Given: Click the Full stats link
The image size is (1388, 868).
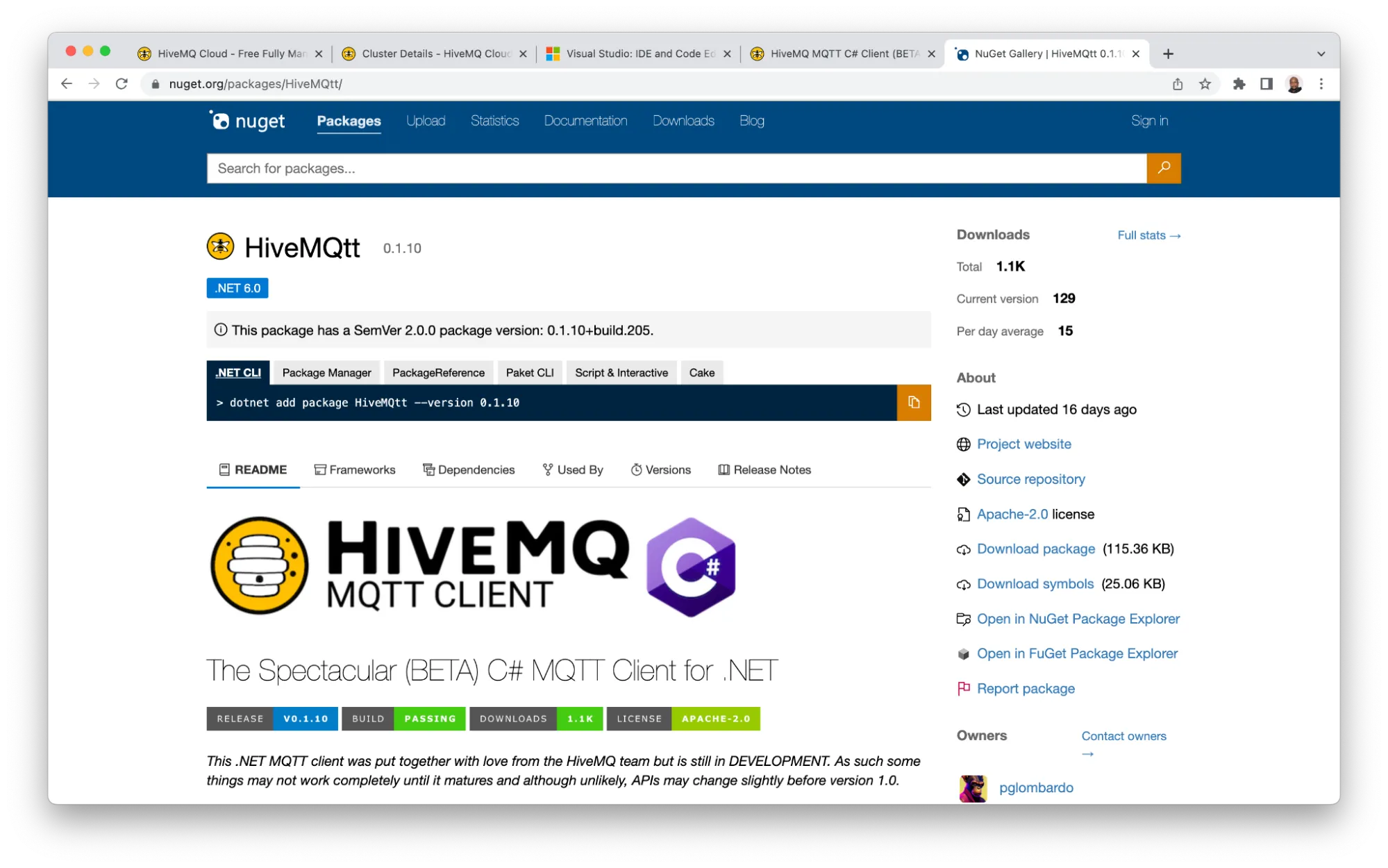Looking at the screenshot, I should (x=1149, y=234).
